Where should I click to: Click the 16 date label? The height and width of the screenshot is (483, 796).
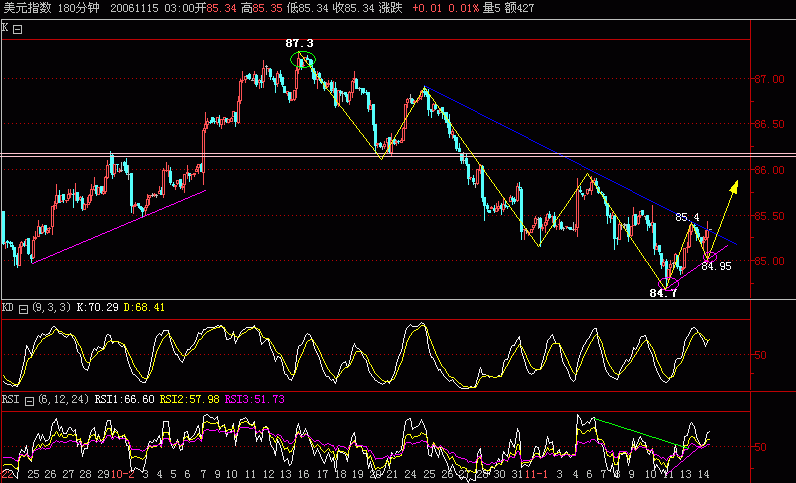[304, 474]
